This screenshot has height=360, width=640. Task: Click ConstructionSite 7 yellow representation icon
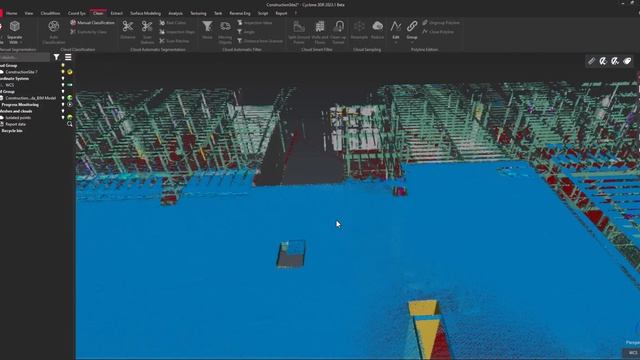pos(70,72)
